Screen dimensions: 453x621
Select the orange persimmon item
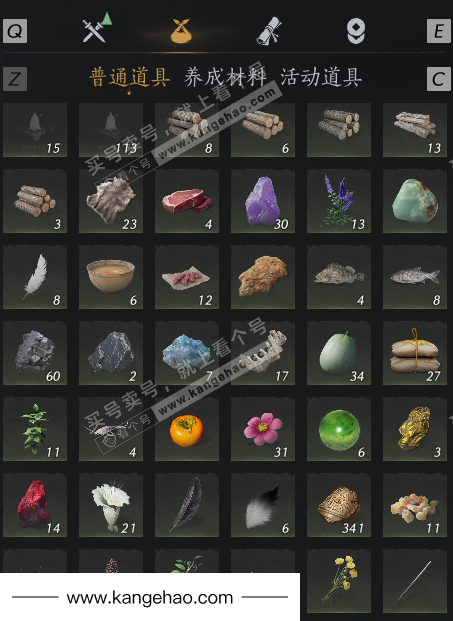[187, 429]
